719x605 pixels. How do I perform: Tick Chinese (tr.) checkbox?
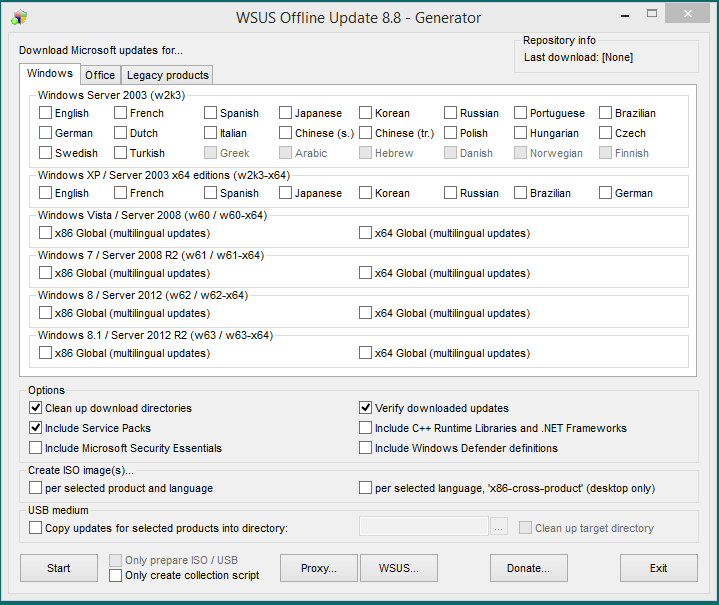click(365, 133)
